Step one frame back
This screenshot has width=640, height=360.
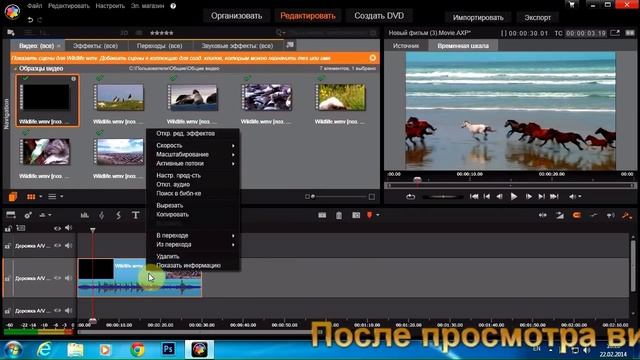click(500, 197)
